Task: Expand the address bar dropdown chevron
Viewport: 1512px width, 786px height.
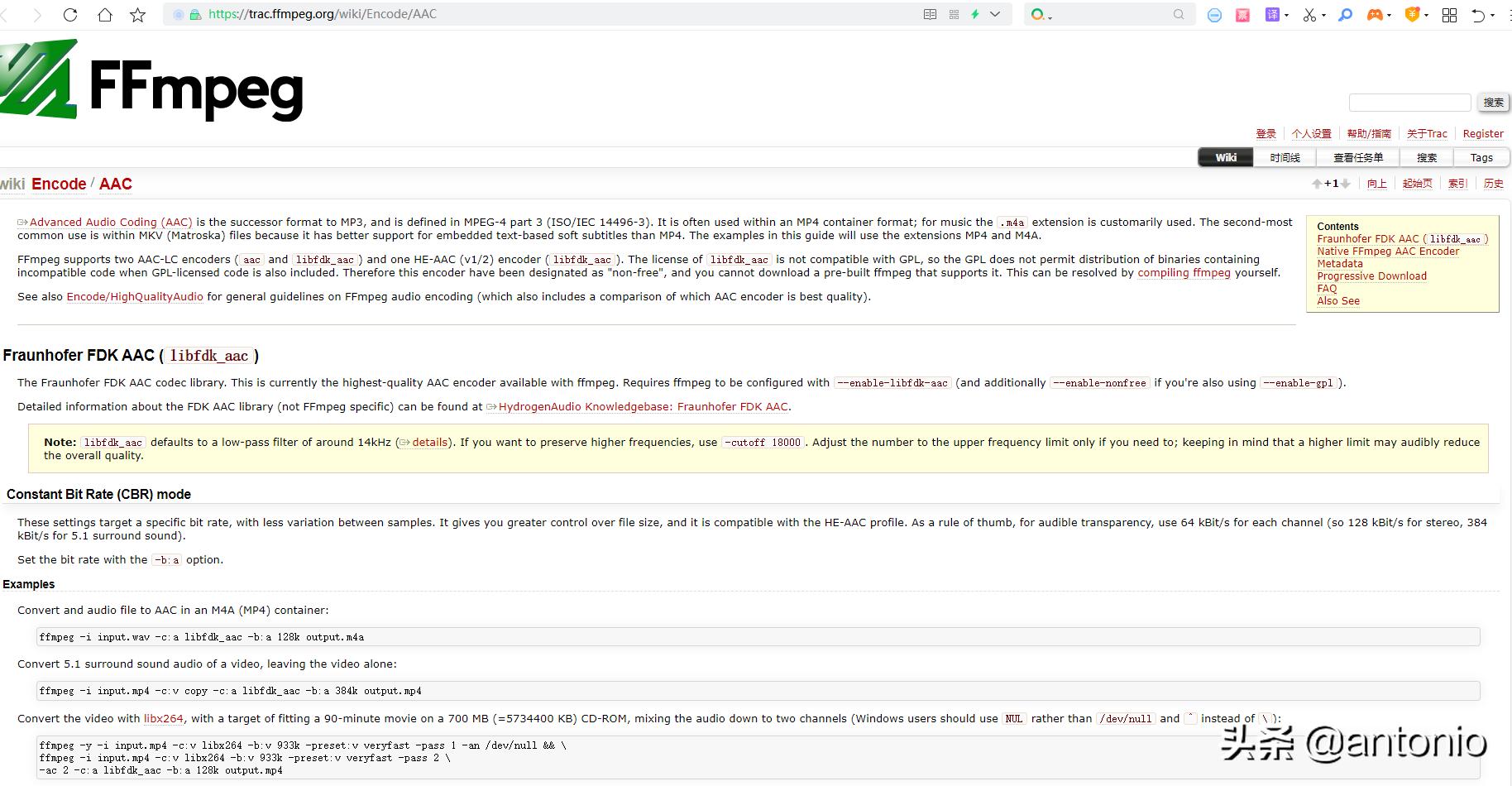Action: click(995, 14)
